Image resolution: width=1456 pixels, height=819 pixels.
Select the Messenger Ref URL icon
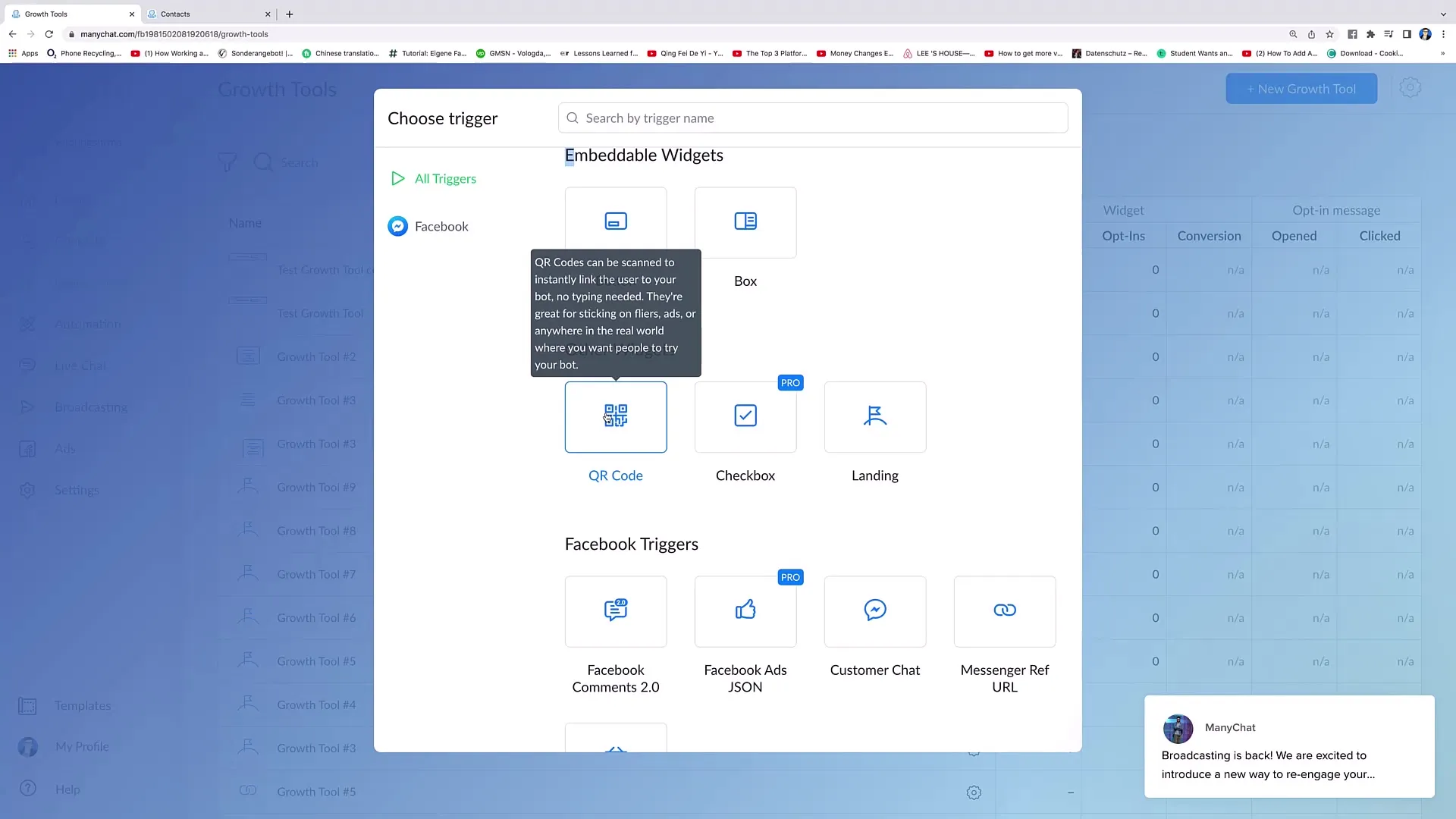1004,610
